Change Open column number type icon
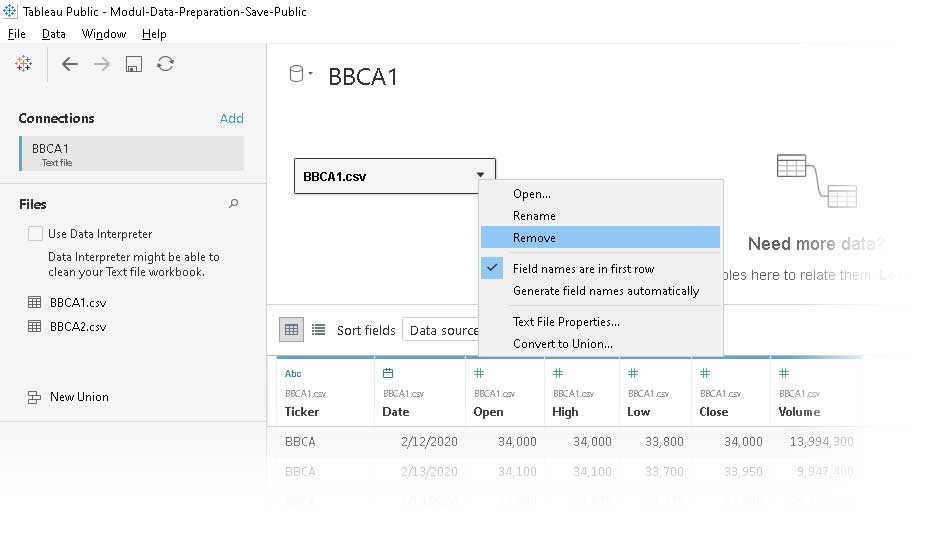Image resolution: width=941 pixels, height=540 pixels. click(479, 373)
